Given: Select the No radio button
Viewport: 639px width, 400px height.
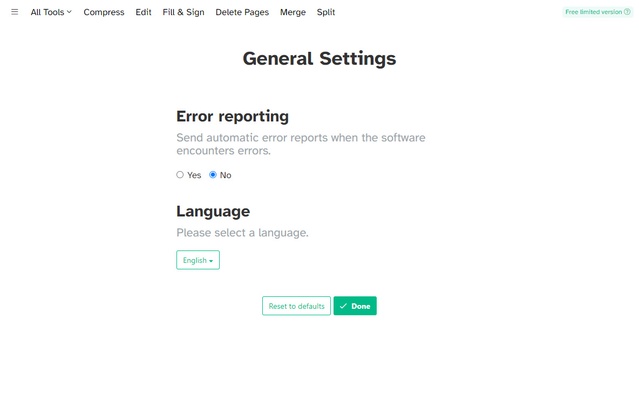Looking at the screenshot, I should click(213, 175).
